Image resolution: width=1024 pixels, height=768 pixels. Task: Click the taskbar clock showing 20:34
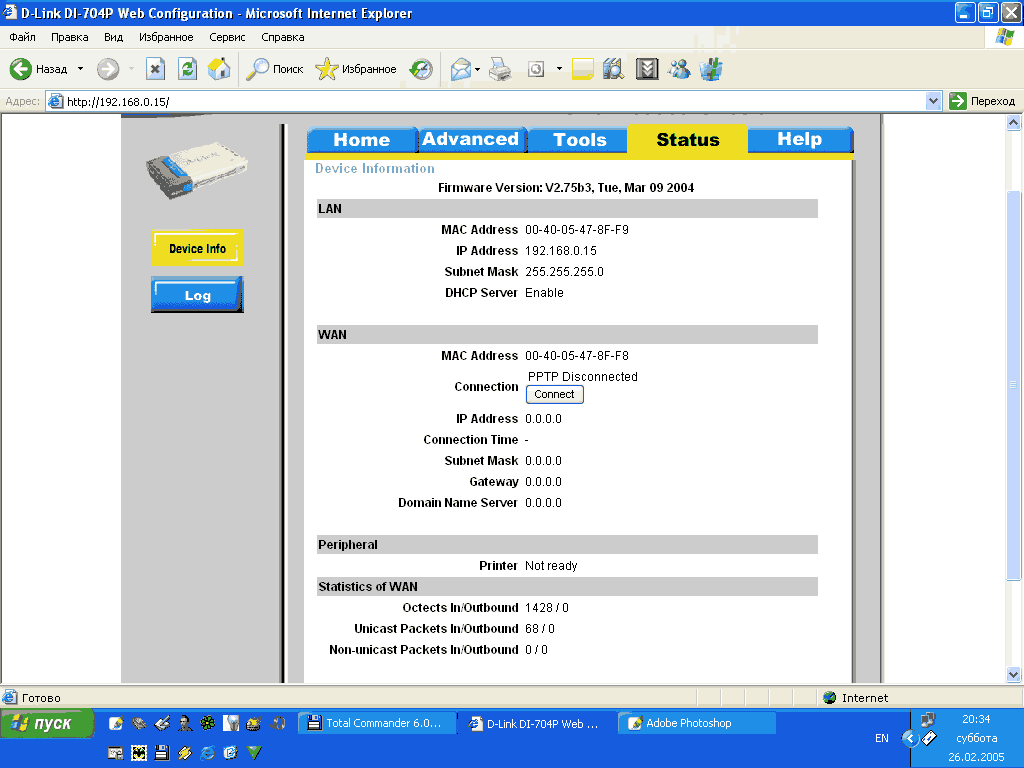pyautogui.click(x=976, y=719)
